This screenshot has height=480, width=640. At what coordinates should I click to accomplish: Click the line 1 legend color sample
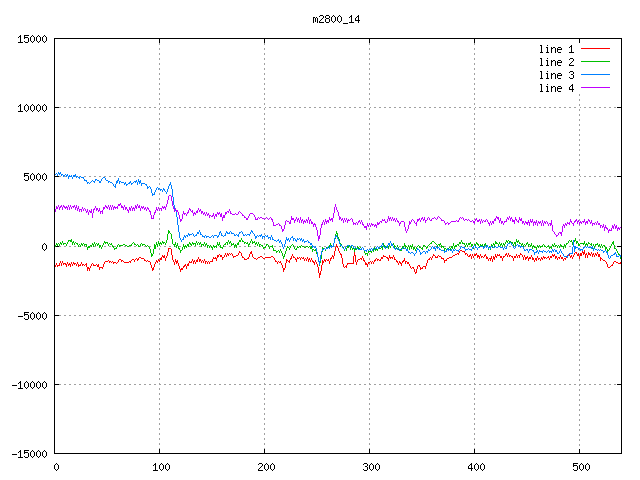[x=595, y=49]
